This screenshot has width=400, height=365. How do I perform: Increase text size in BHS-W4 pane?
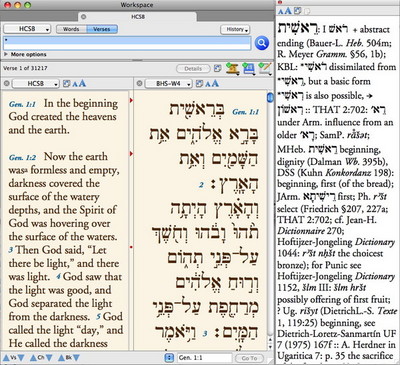pos(215,83)
